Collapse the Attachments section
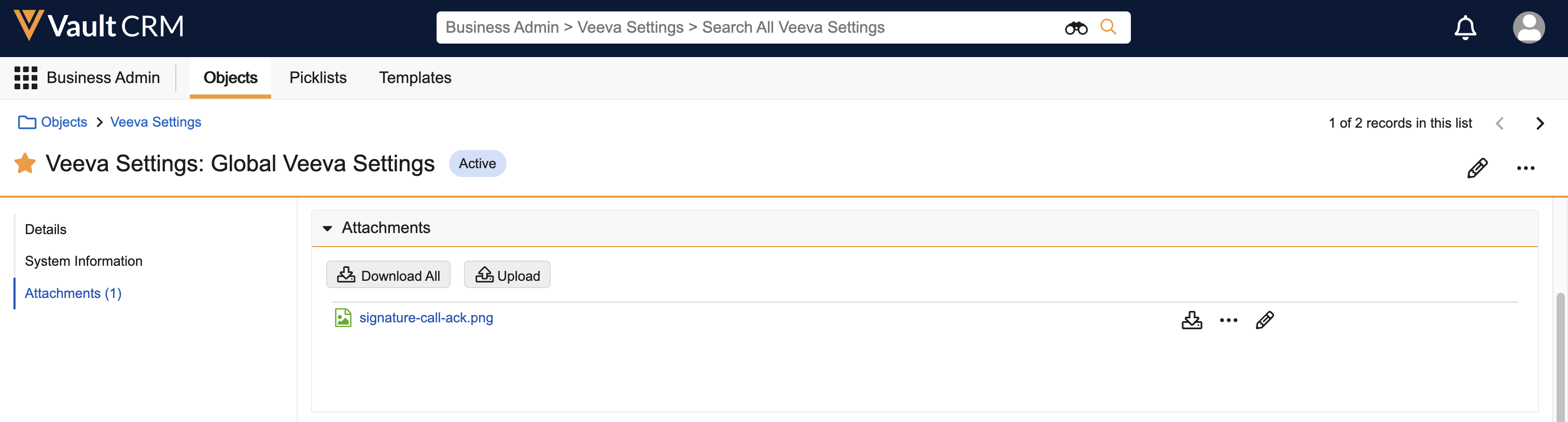The image size is (1568, 422). (328, 228)
